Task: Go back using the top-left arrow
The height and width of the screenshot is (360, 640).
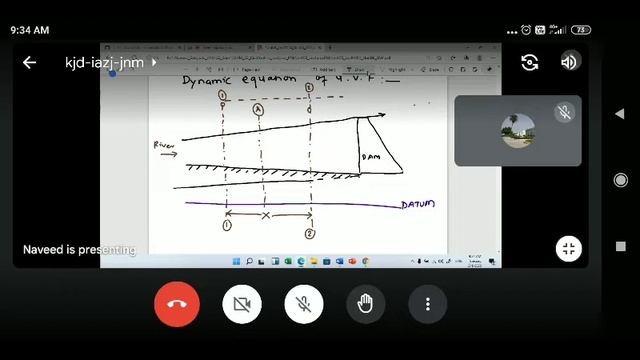Action: coord(29,62)
